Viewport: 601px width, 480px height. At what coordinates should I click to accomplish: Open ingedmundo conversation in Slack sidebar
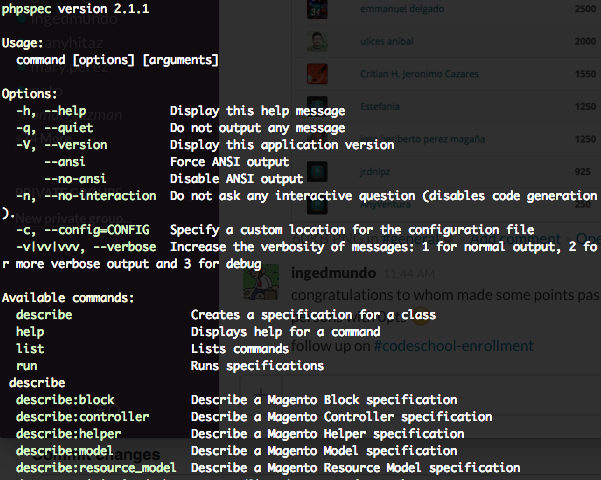[x=74, y=19]
